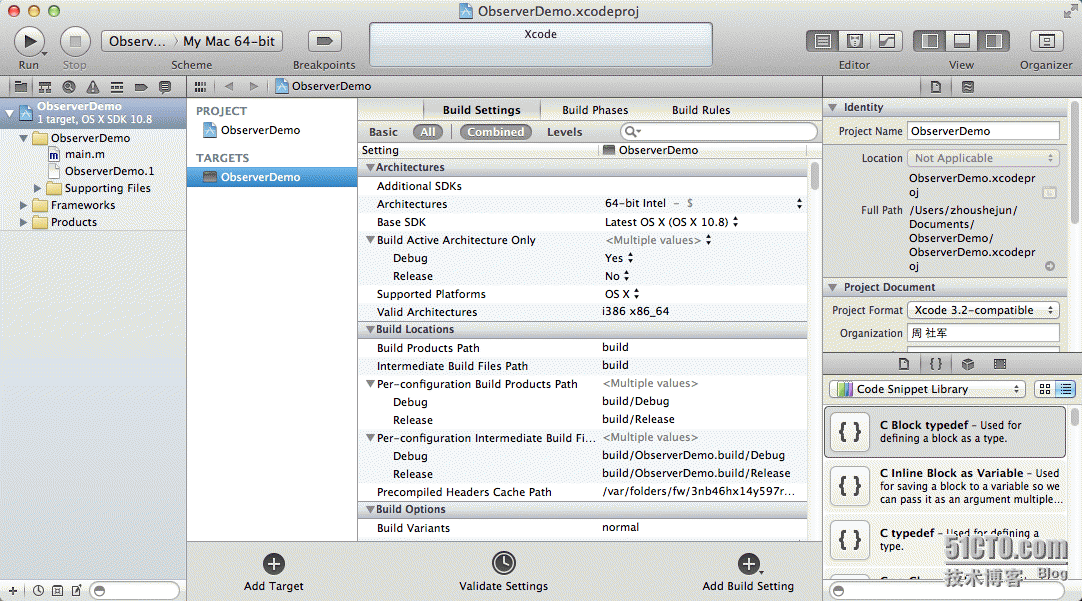
Task: Select the Version editor icon
Action: (887, 41)
